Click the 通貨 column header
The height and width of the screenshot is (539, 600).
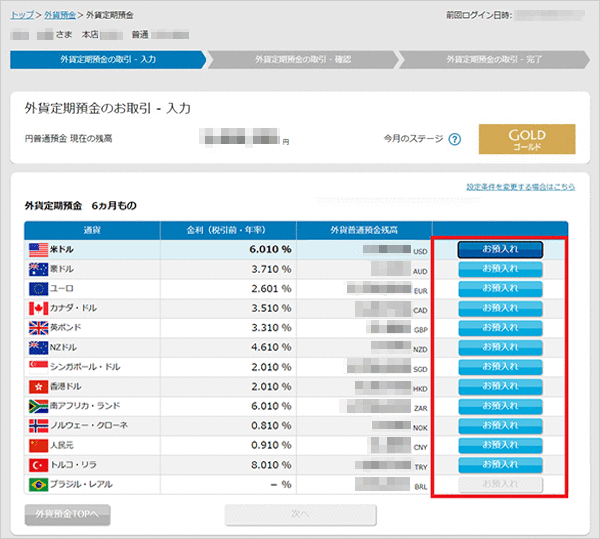(x=92, y=230)
